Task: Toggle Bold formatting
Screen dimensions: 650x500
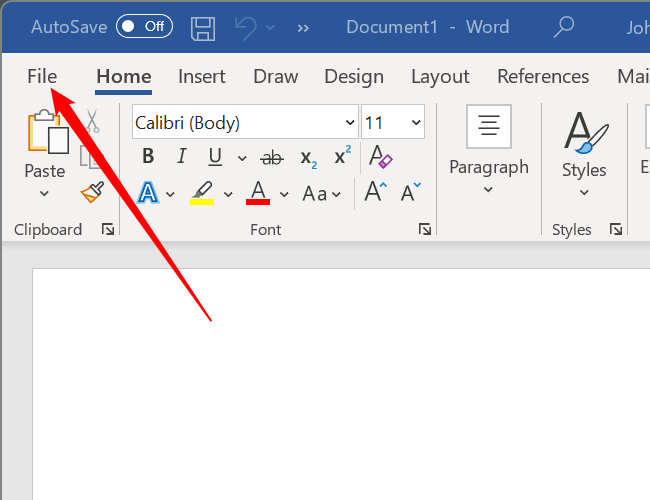Action: pyautogui.click(x=148, y=157)
